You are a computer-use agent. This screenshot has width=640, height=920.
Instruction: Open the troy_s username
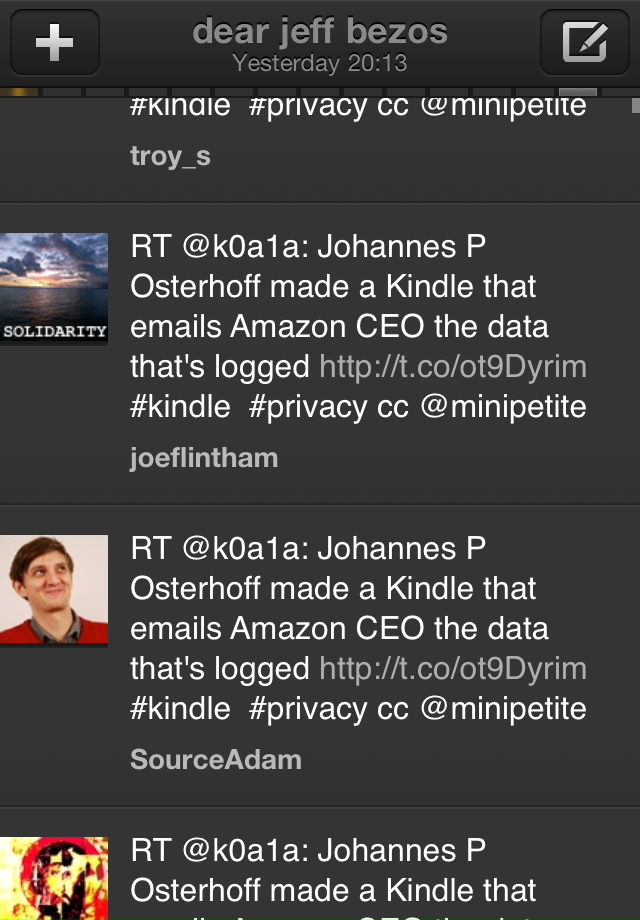[170, 156]
